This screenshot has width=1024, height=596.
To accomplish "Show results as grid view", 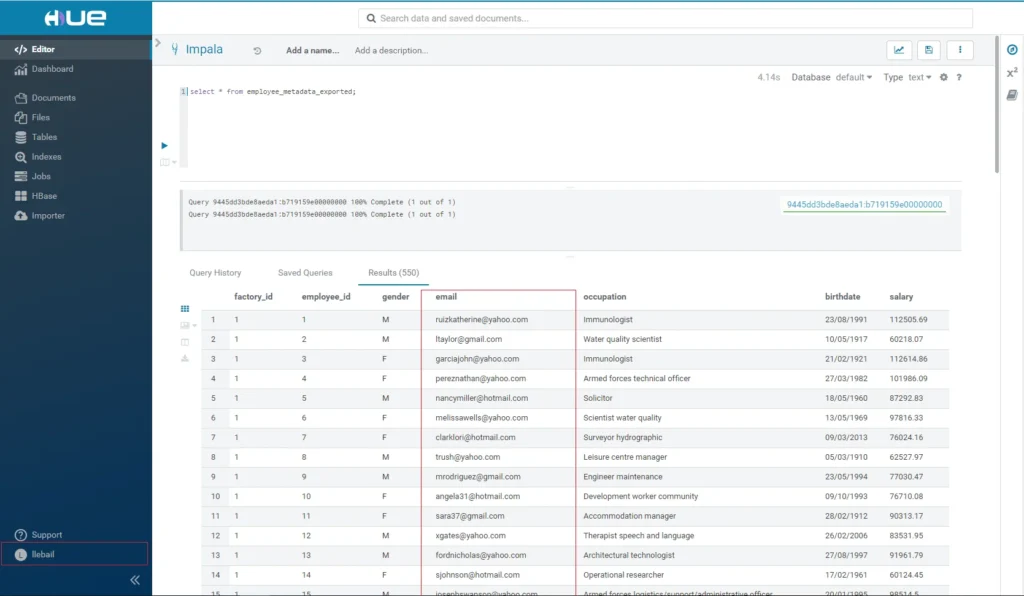I will (x=185, y=309).
